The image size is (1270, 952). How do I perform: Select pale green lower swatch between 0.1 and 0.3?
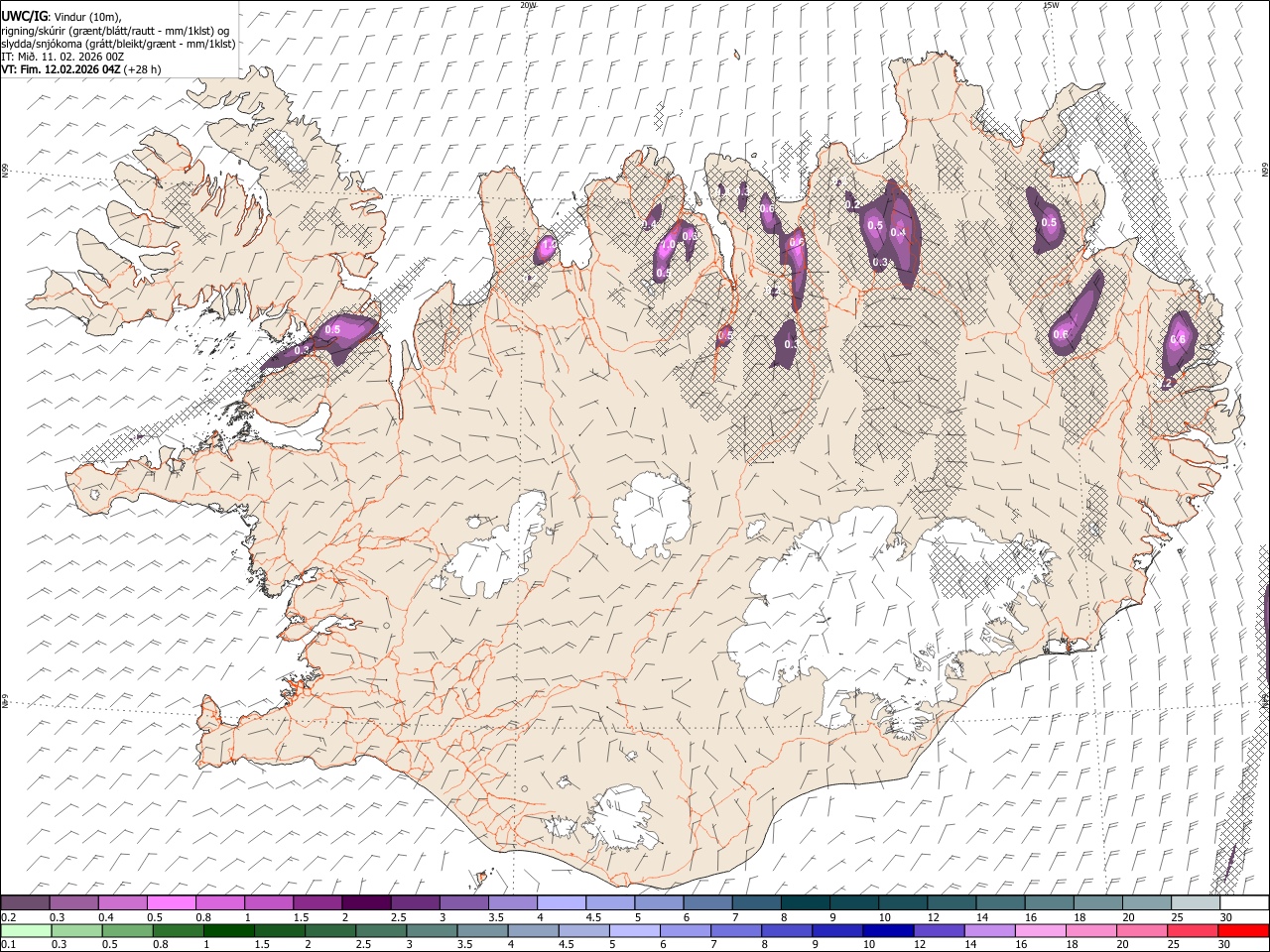pos(27,930)
